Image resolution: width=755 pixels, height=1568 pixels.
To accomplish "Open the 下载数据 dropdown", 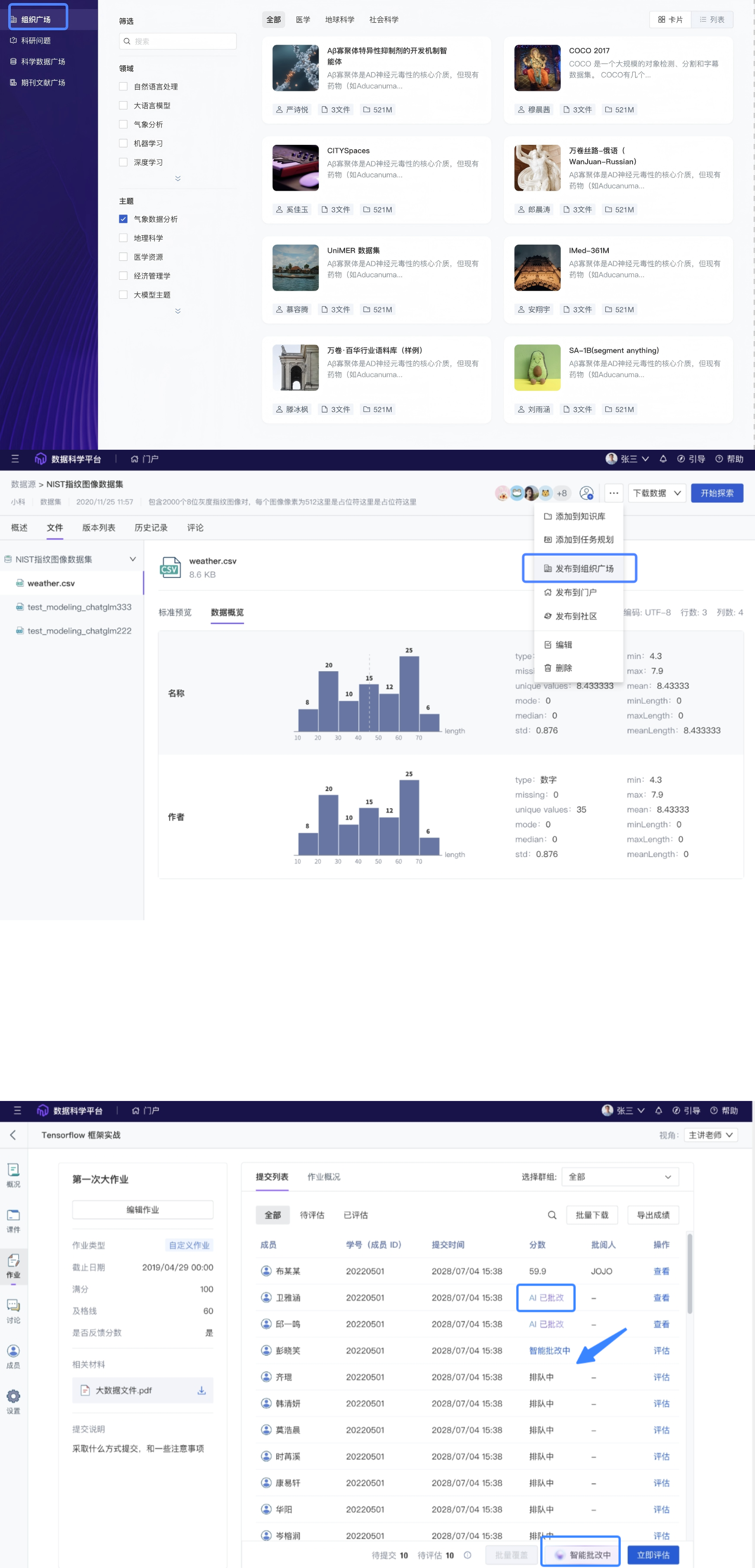I will click(x=657, y=493).
